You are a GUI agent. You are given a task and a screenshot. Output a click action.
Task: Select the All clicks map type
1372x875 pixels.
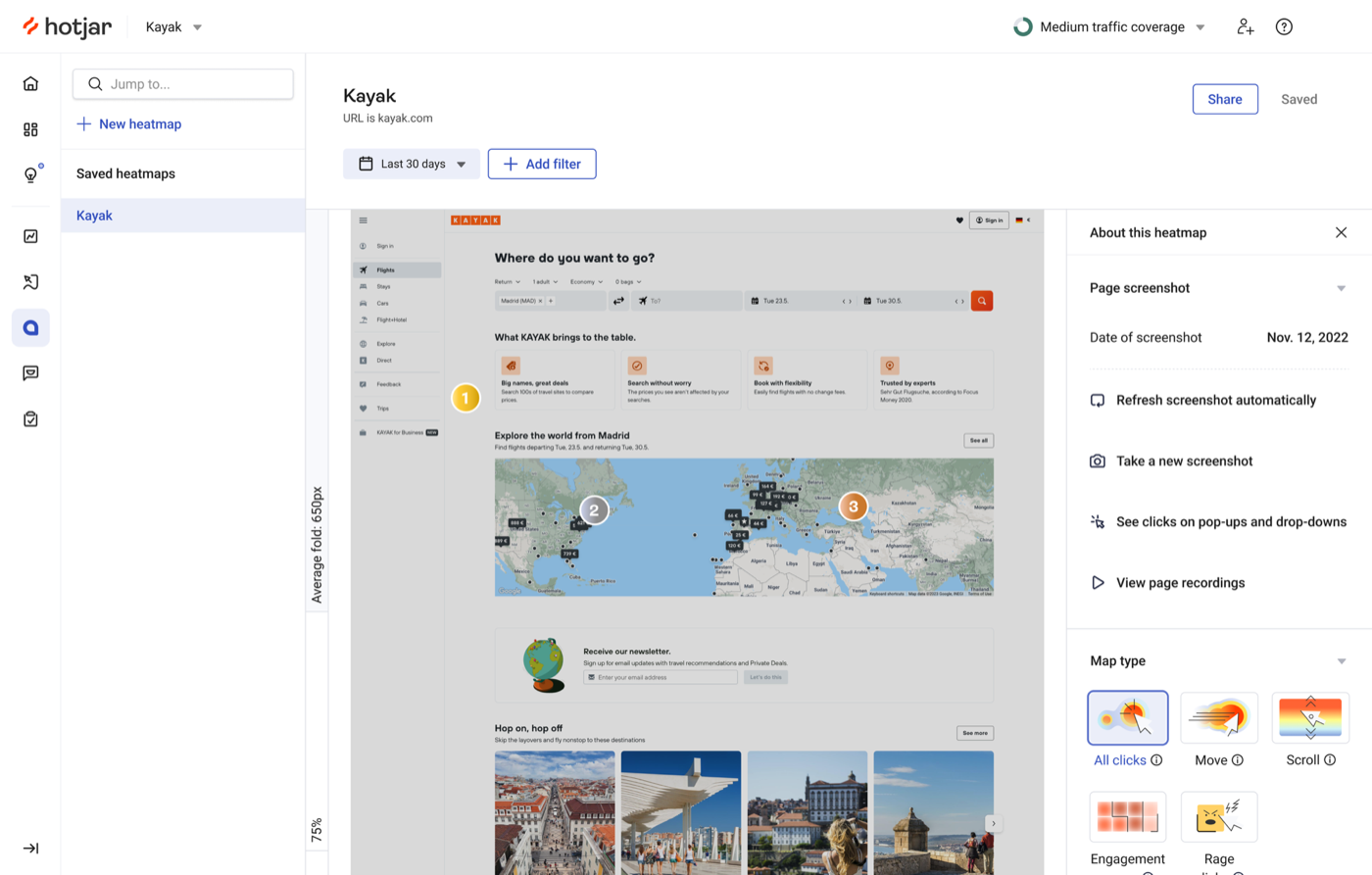(x=1127, y=717)
